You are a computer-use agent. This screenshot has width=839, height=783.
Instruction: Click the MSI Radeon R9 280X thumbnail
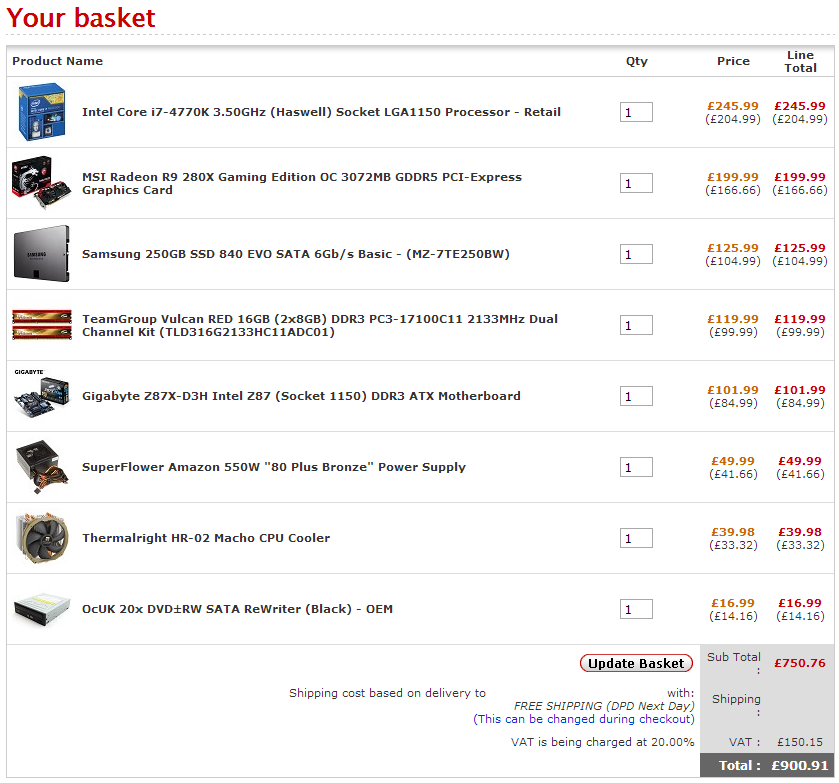tap(42, 183)
